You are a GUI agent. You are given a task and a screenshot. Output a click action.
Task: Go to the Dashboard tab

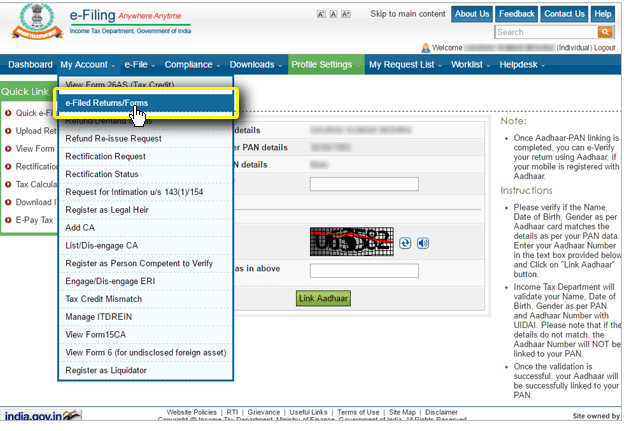click(30, 65)
